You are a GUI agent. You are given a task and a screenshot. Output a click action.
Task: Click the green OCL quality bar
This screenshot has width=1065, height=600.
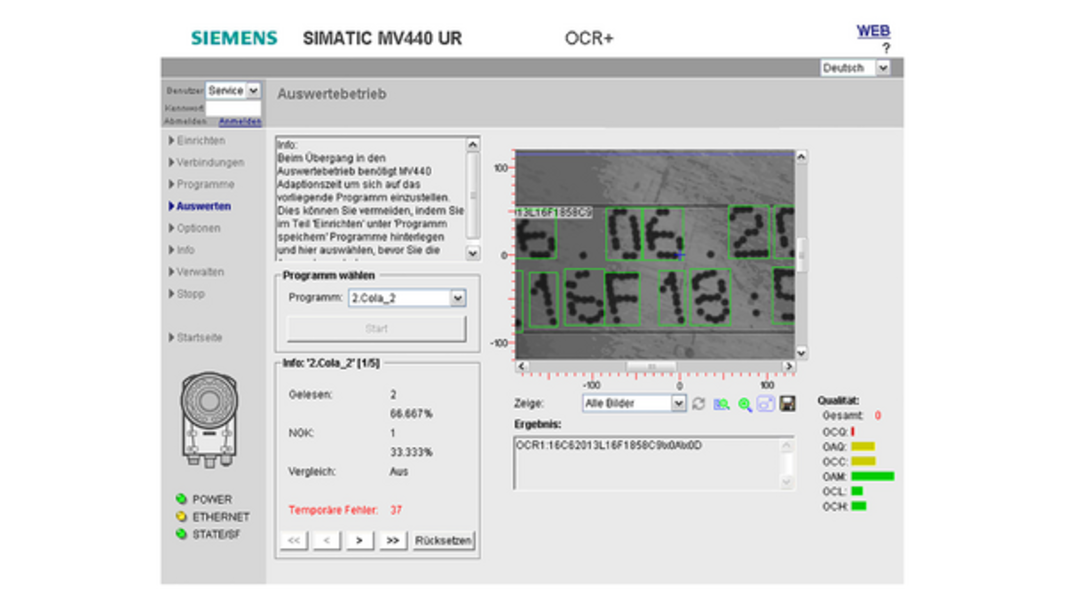857,491
